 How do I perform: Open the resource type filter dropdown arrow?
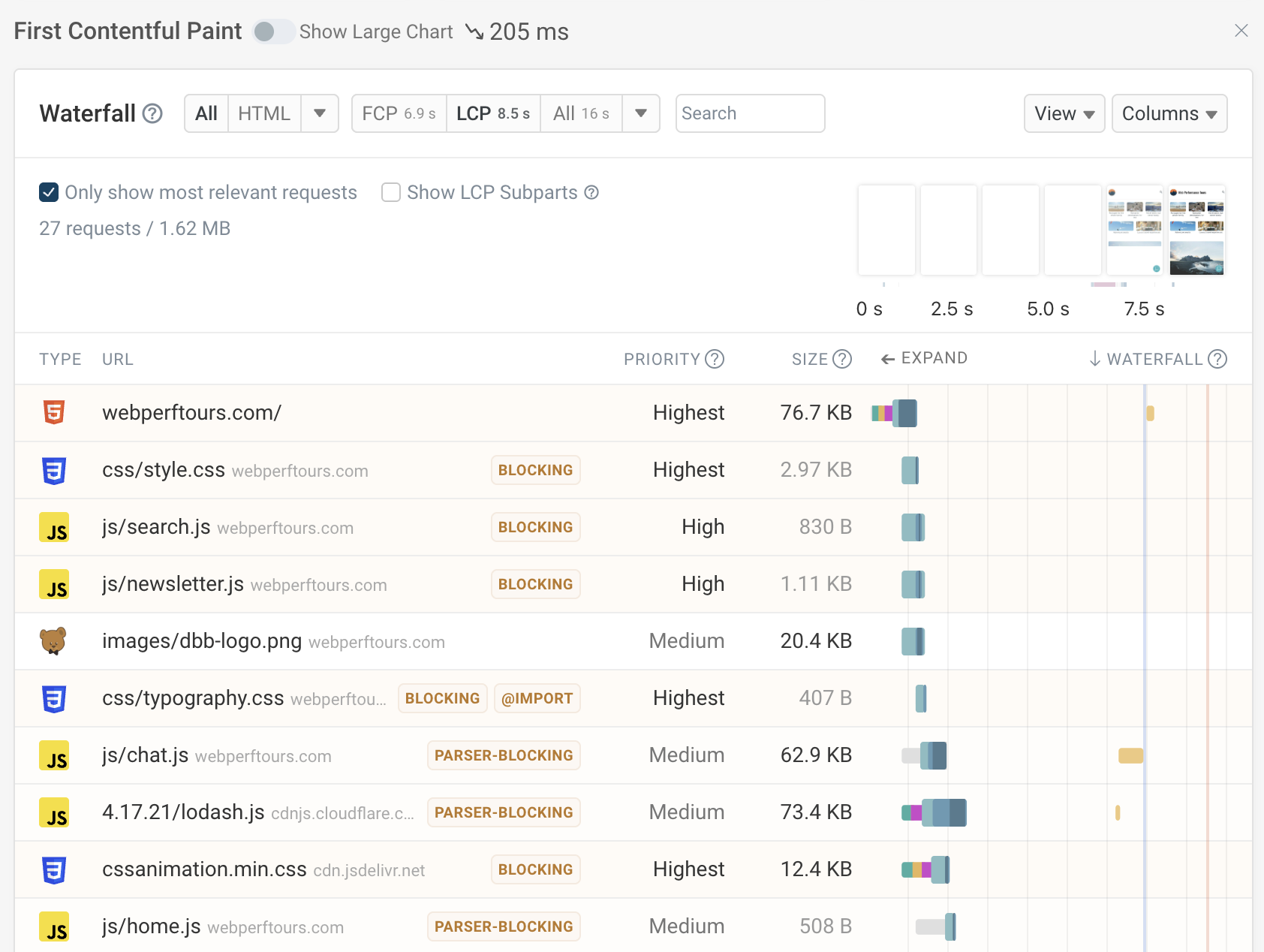pyautogui.click(x=320, y=113)
